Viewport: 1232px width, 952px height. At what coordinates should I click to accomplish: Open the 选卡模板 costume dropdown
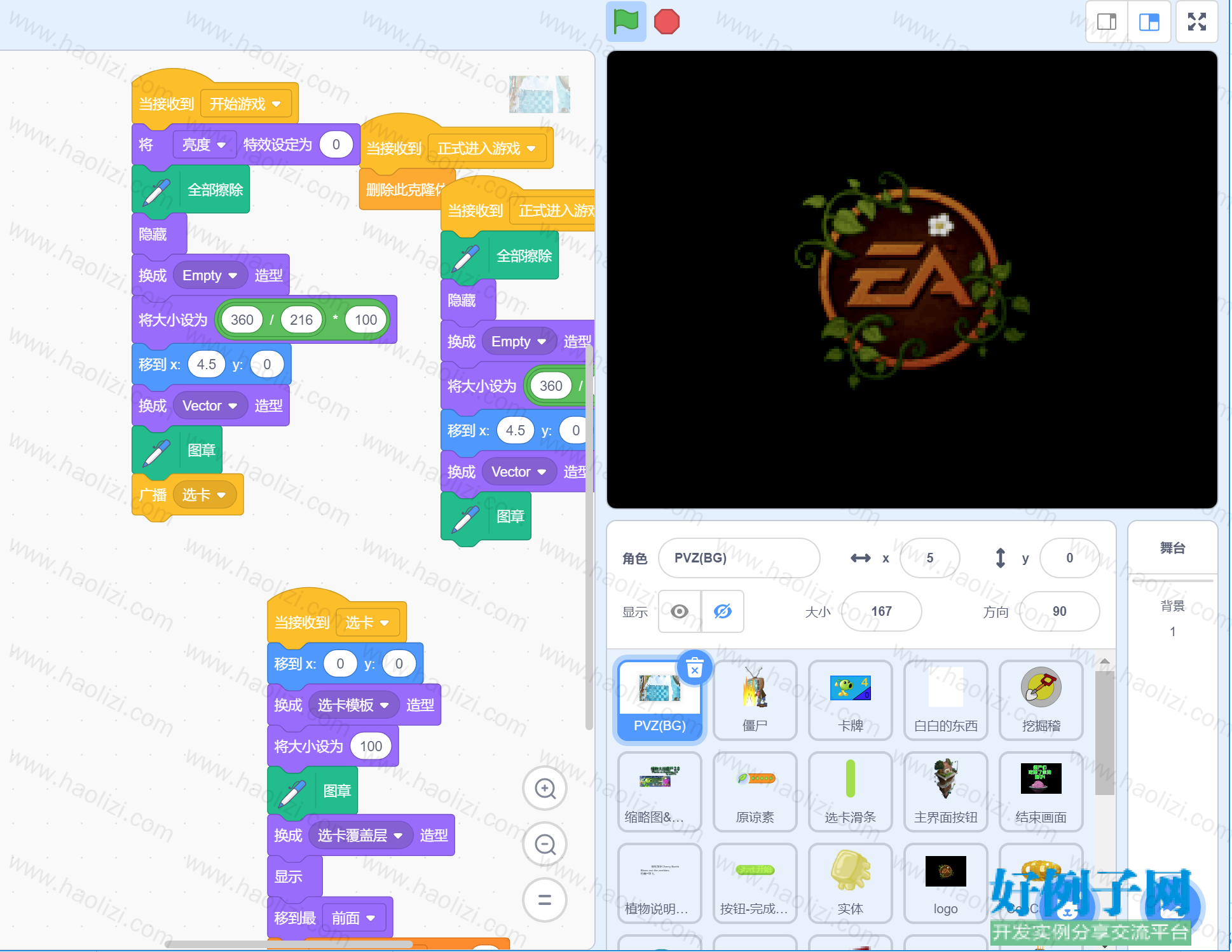click(x=353, y=705)
